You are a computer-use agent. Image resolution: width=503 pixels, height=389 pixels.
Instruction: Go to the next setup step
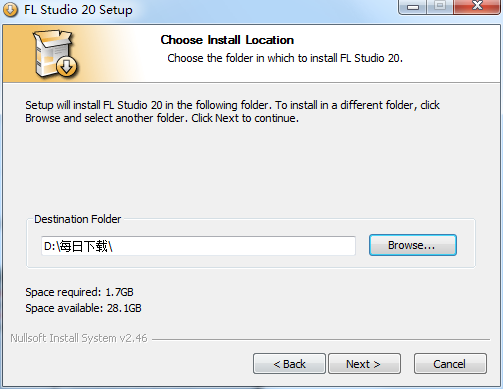coord(364,364)
